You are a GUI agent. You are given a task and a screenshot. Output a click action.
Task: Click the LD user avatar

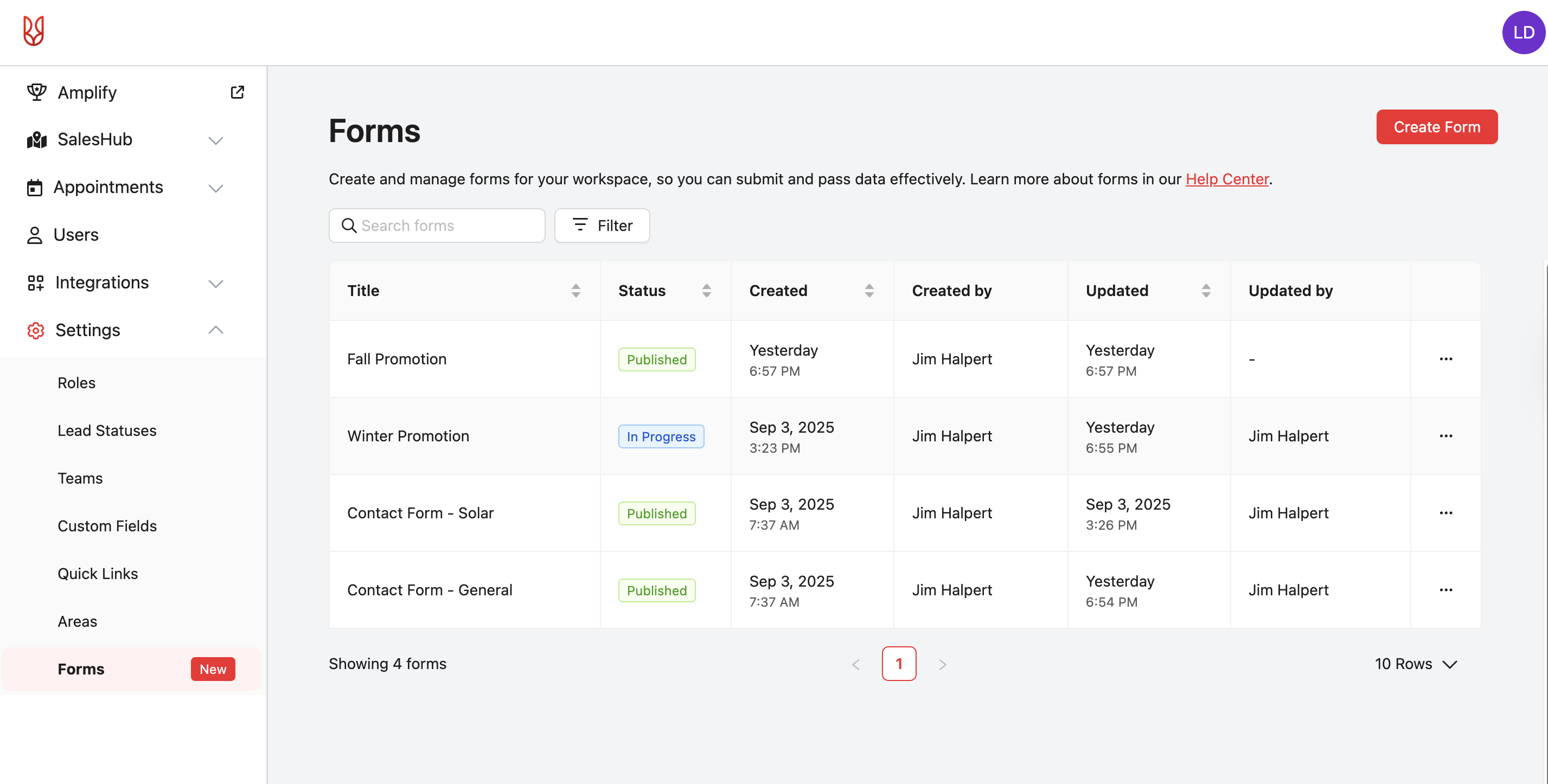point(1523,33)
